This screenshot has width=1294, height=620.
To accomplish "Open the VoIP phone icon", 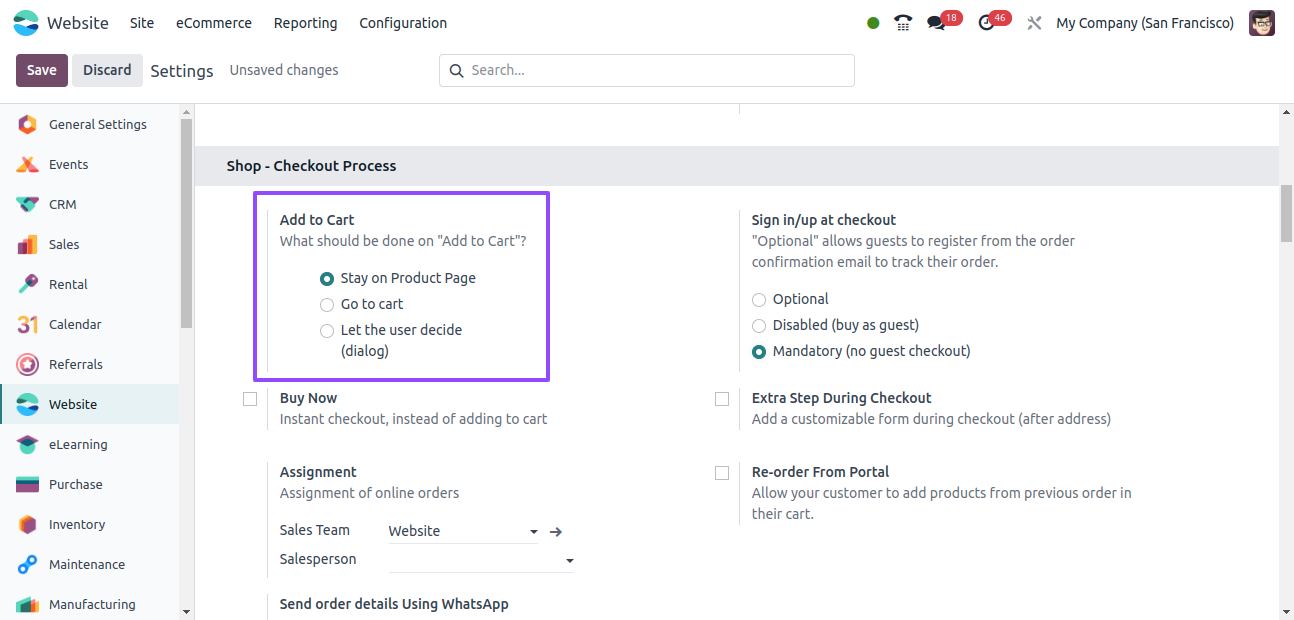I will point(903,23).
